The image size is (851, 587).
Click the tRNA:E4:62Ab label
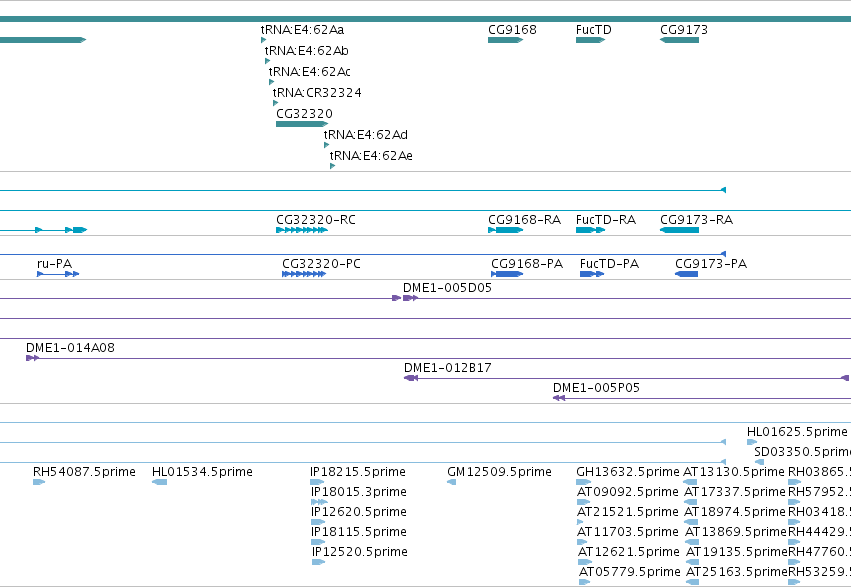(x=307, y=51)
